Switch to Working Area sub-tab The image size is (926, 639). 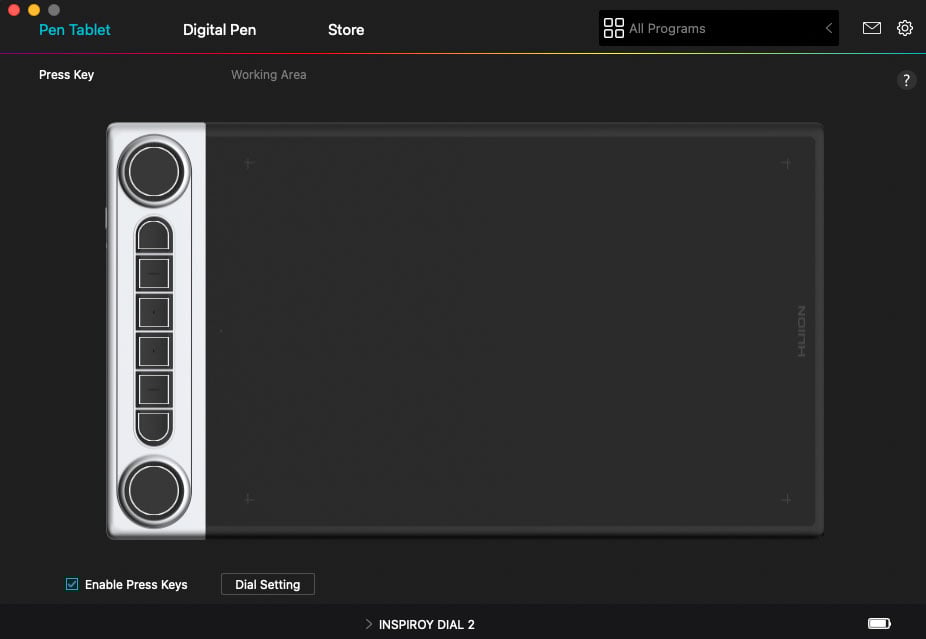click(x=268, y=74)
